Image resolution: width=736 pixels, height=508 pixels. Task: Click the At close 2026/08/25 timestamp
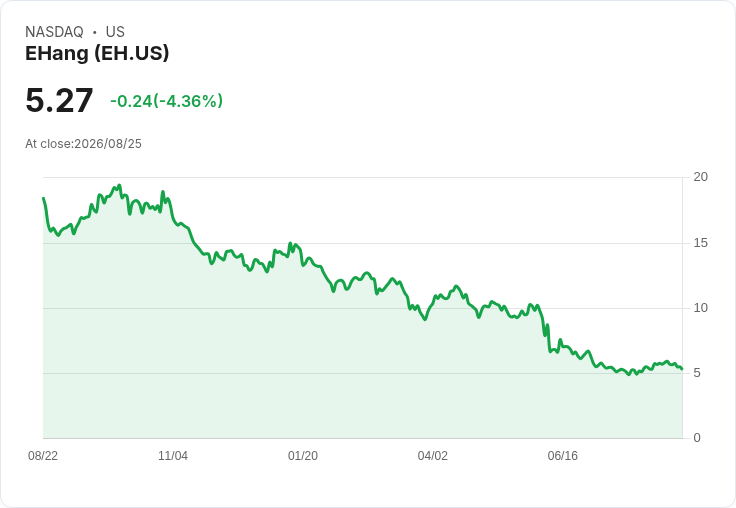pos(84,144)
